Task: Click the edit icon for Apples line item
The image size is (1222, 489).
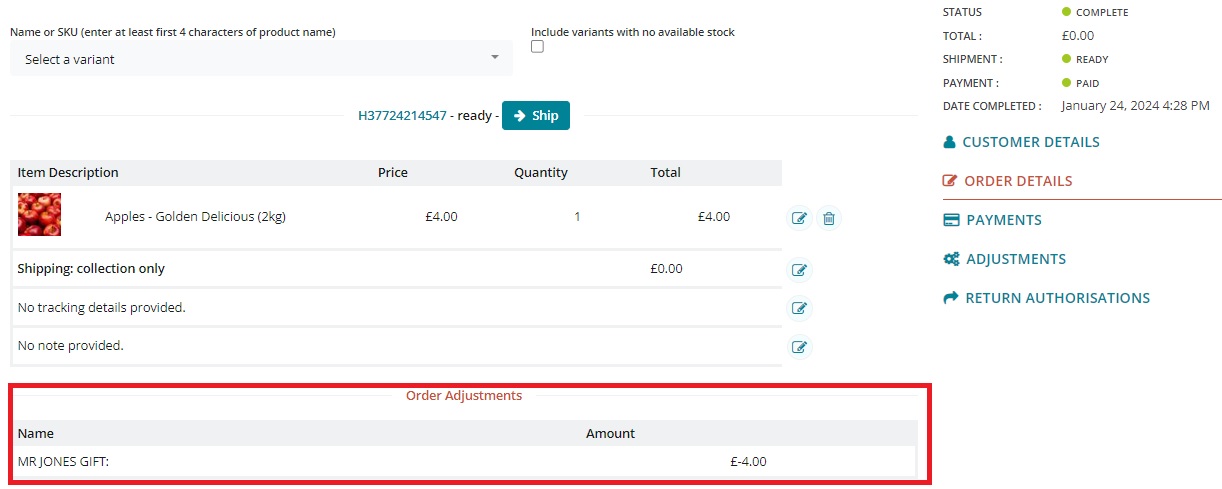Action: (x=799, y=218)
